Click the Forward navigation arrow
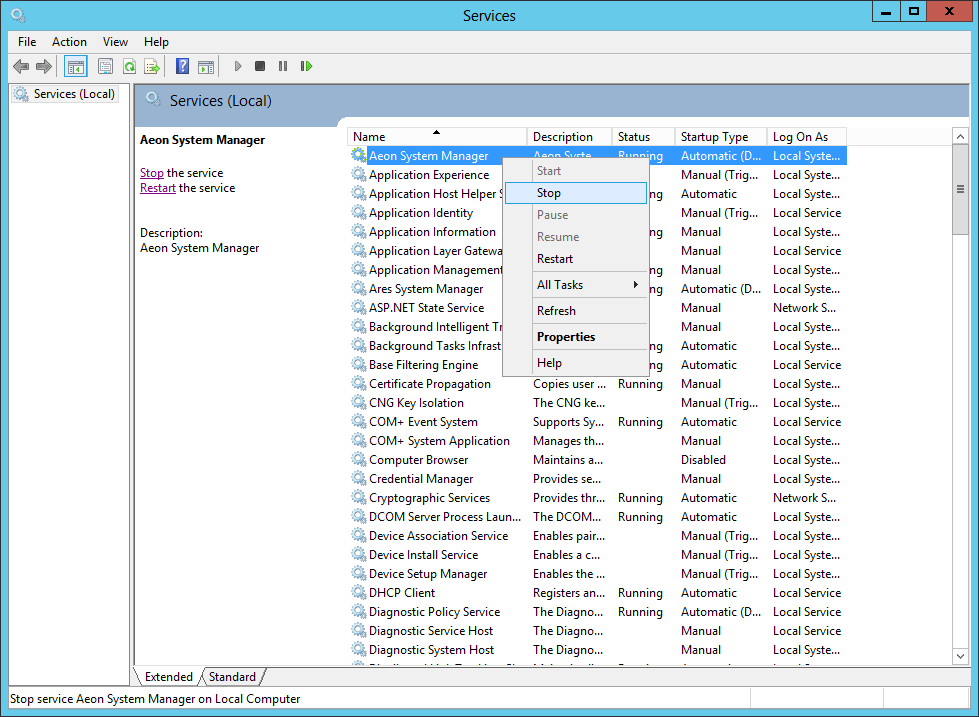 pyautogui.click(x=43, y=66)
